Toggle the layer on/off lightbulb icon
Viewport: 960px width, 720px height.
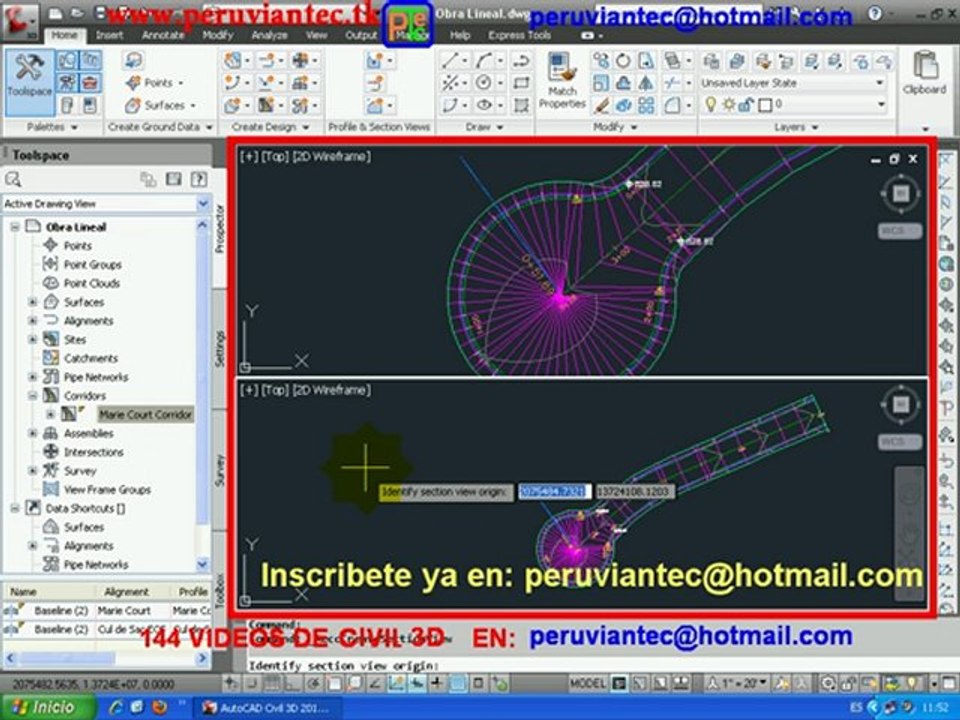[x=710, y=104]
